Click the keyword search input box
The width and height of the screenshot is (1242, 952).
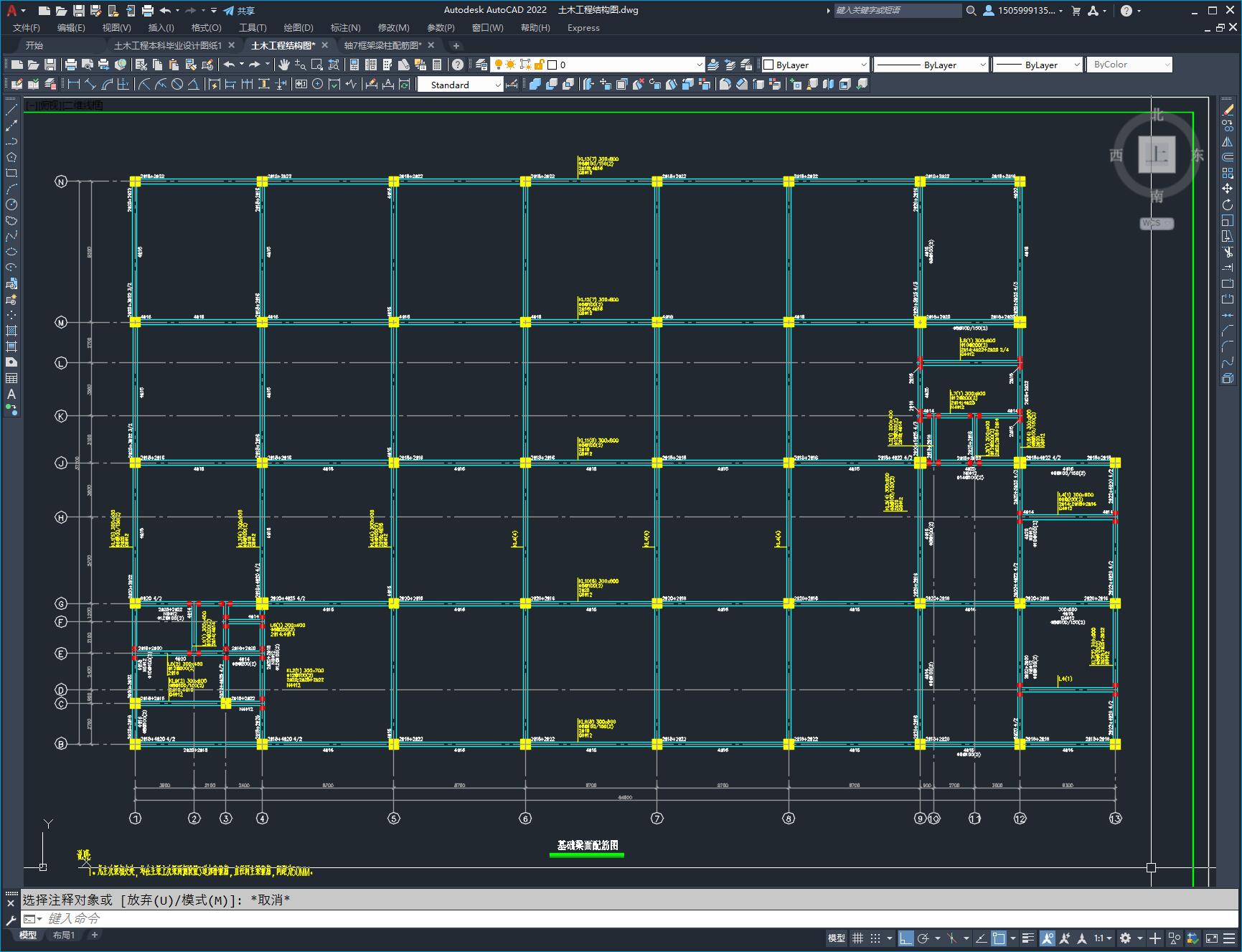[x=898, y=10]
